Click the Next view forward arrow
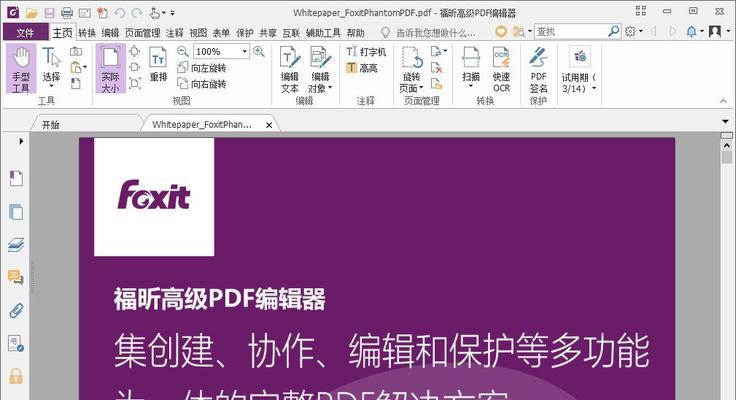This screenshot has width=736, height=400. click(673, 31)
